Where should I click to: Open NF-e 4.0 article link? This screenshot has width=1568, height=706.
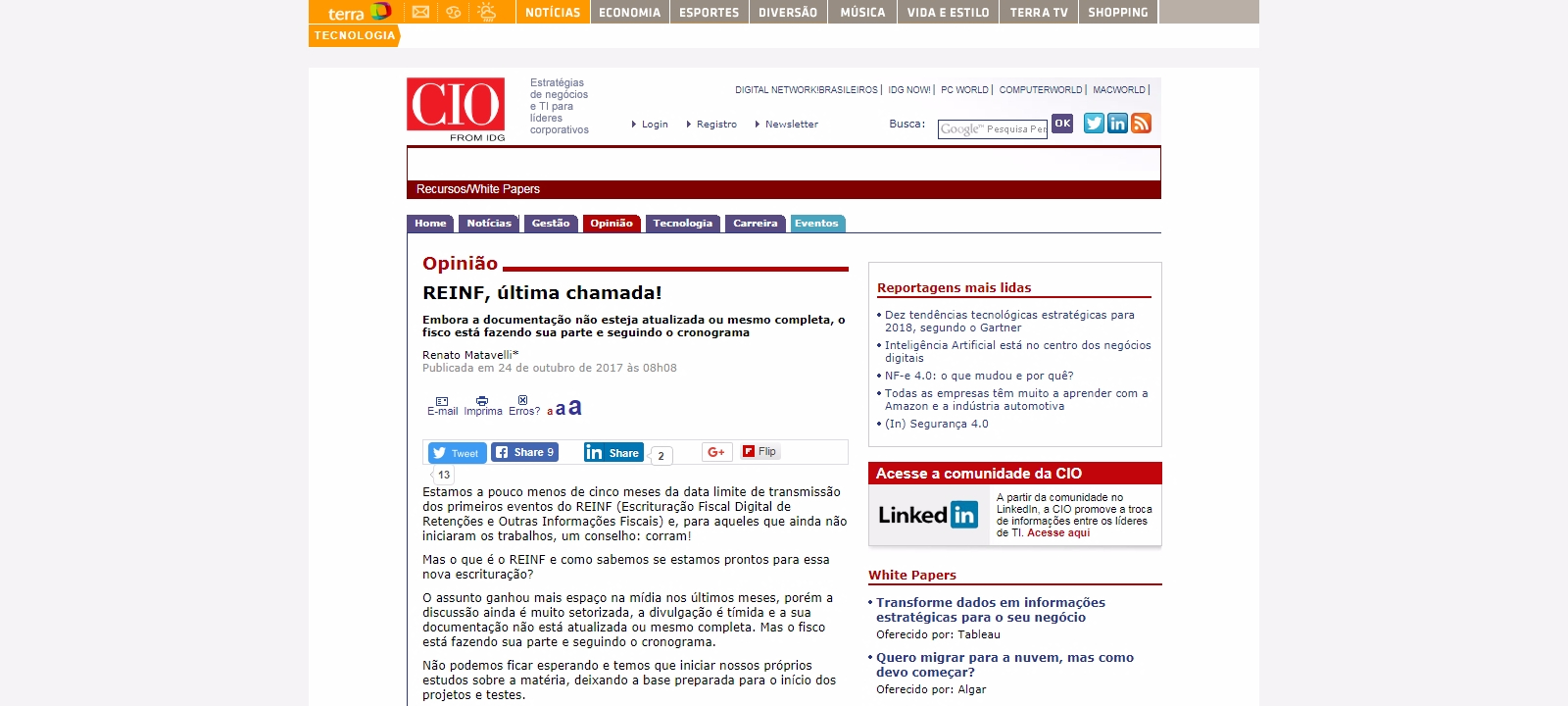tap(979, 376)
